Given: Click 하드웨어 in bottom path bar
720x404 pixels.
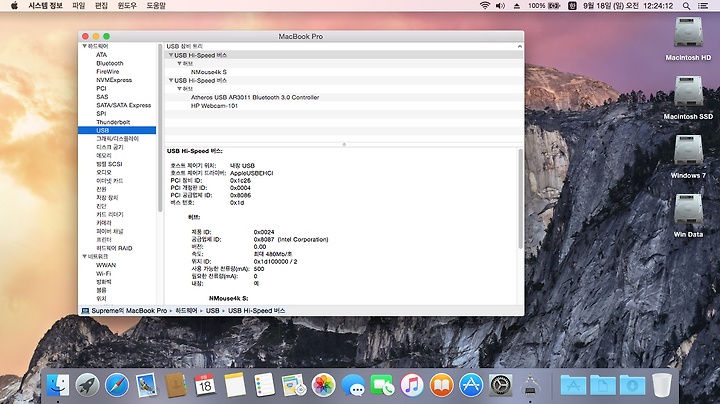Looking at the screenshot, I should [186, 311].
